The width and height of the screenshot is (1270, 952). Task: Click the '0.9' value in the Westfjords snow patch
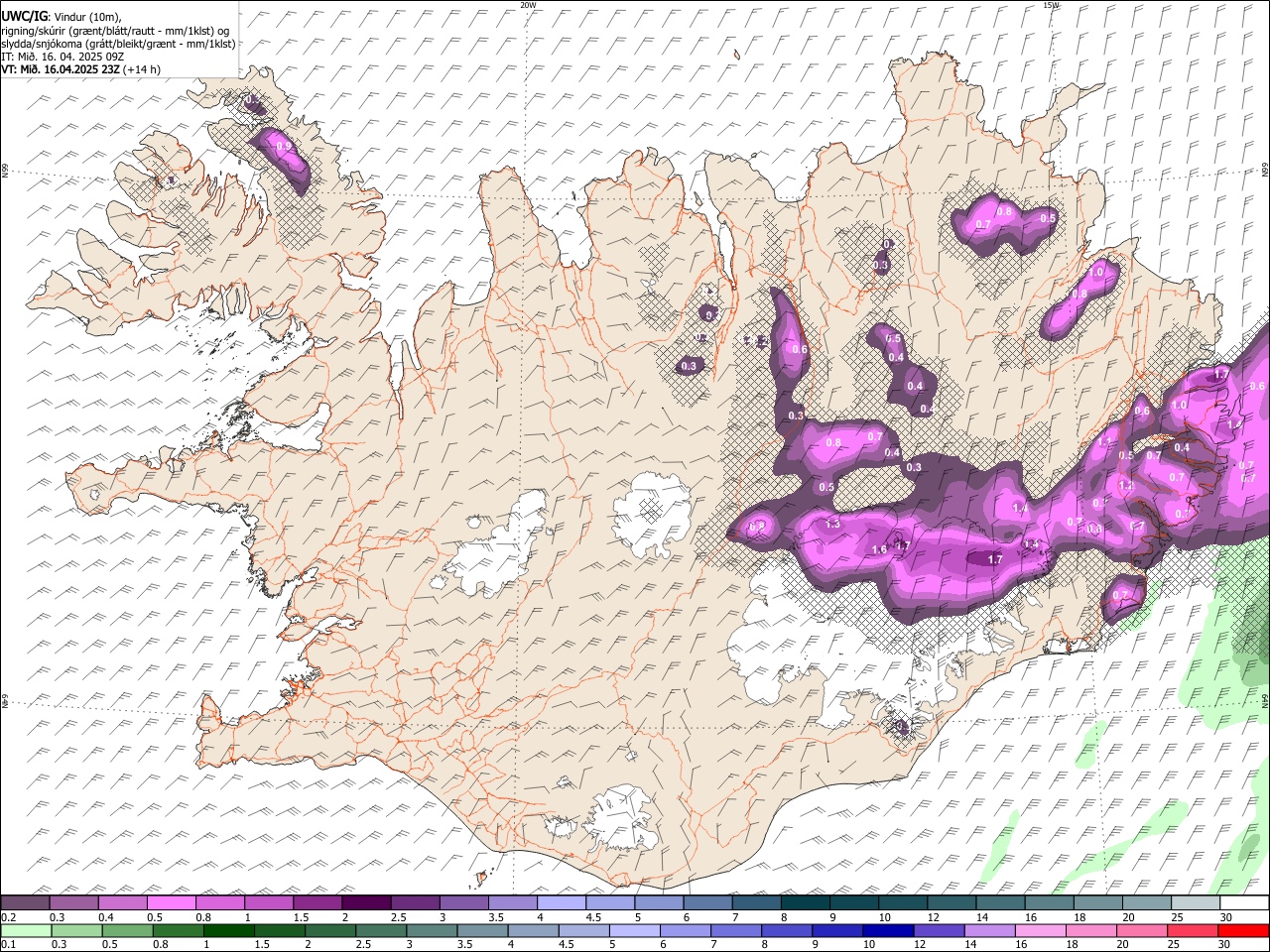[284, 147]
